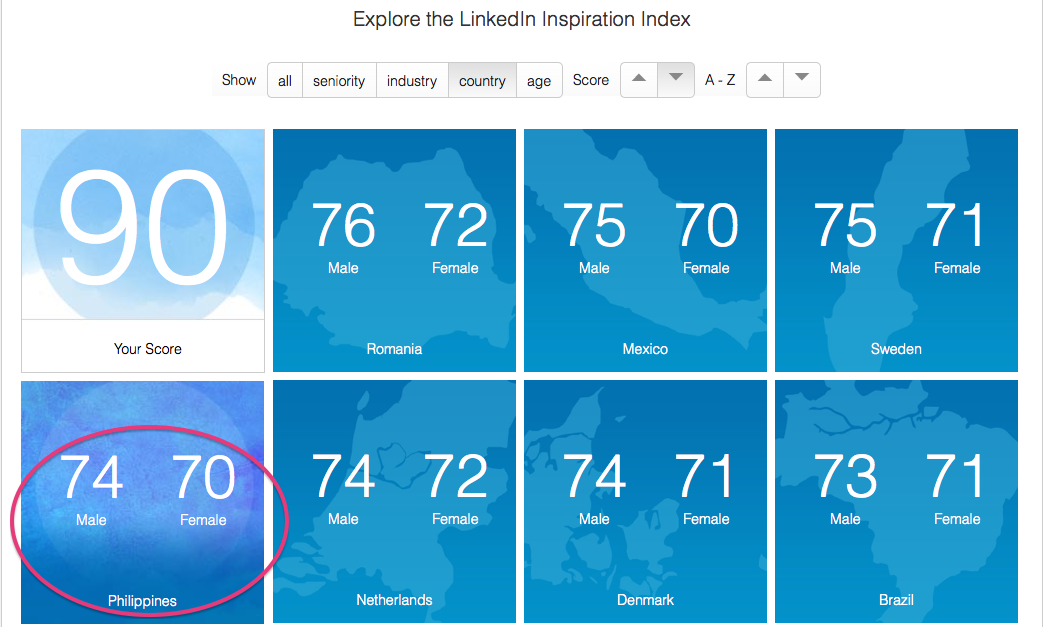The image size is (1043, 627).
Task: Open the Sweden country tile
Action: click(x=897, y=251)
